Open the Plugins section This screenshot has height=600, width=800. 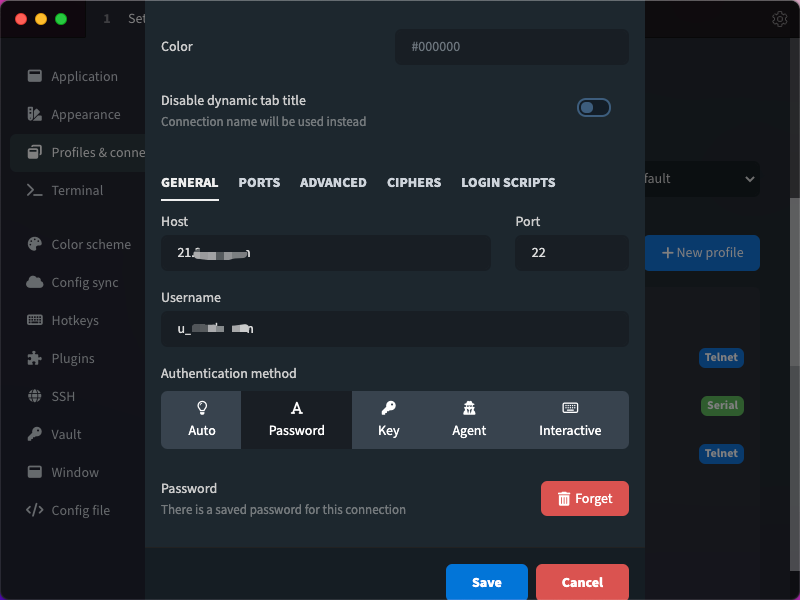pyautogui.click(x=72, y=359)
